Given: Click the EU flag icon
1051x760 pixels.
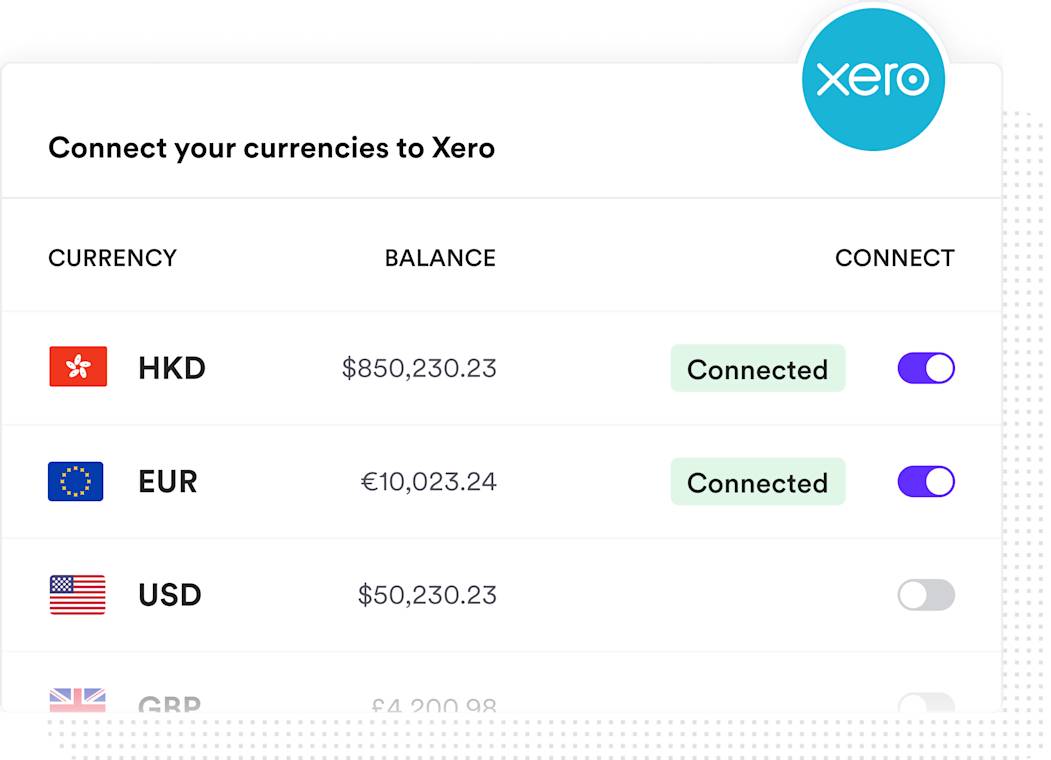Looking at the screenshot, I should [x=77, y=481].
